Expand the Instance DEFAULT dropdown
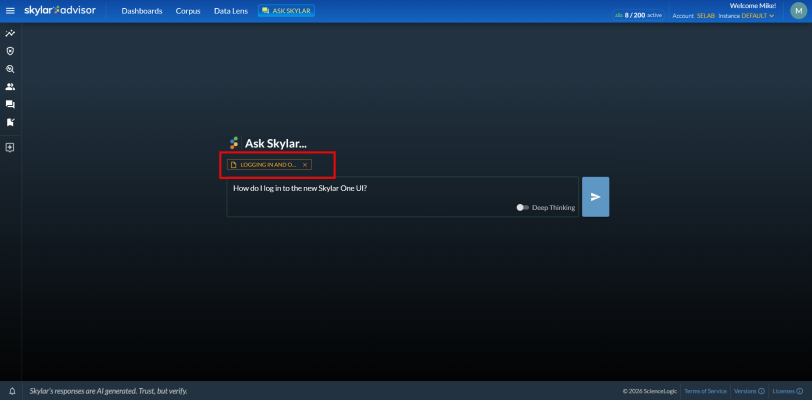 pyautogui.click(x=758, y=16)
